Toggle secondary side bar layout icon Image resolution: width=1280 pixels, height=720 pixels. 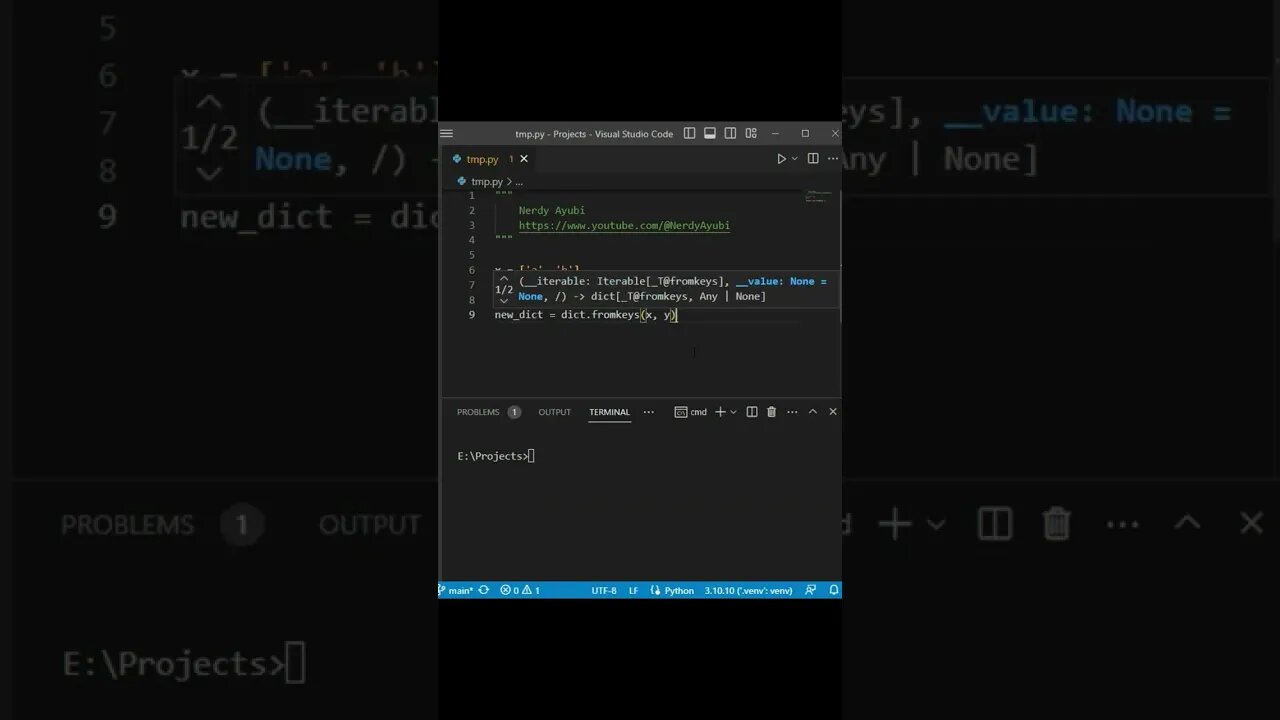click(x=730, y=133)
